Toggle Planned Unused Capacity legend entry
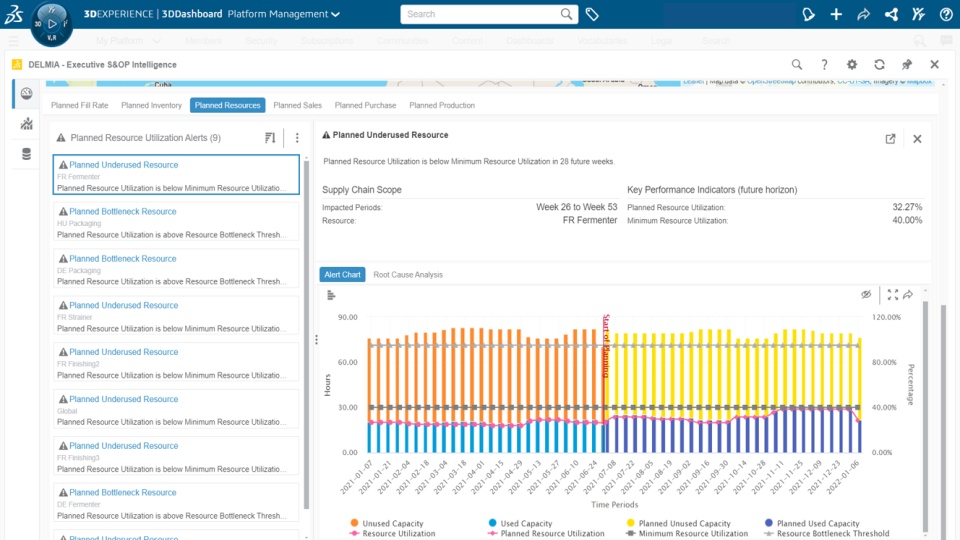Image resolution: width=960 pixels, height=540 pixels. (678, 523)
